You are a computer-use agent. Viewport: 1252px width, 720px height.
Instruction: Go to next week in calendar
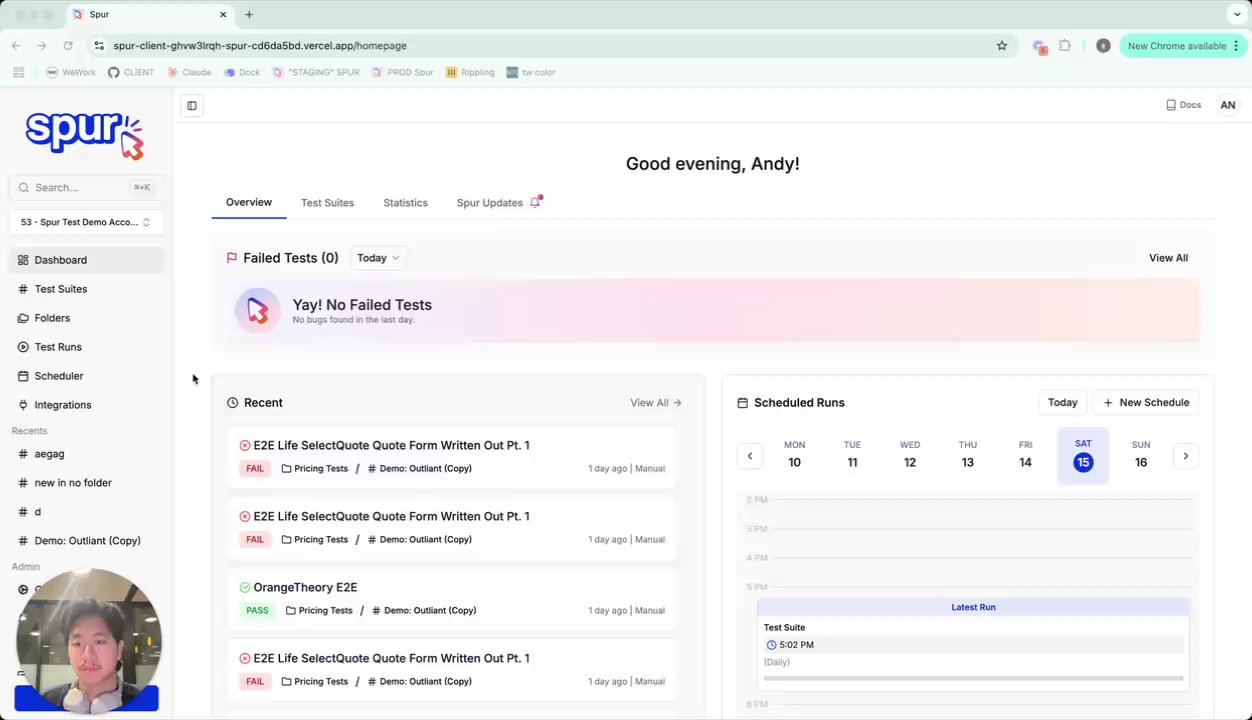(1185, 456)
